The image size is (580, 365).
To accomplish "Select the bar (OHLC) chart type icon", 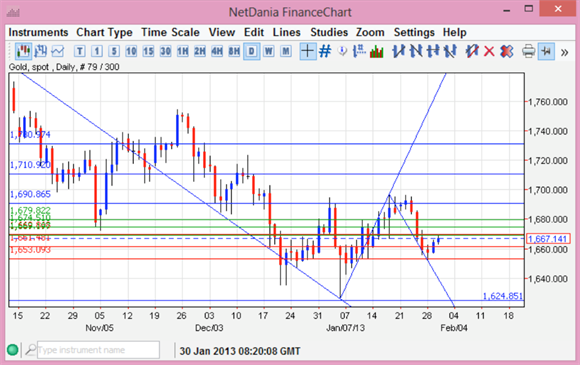I will coord(40,51).
